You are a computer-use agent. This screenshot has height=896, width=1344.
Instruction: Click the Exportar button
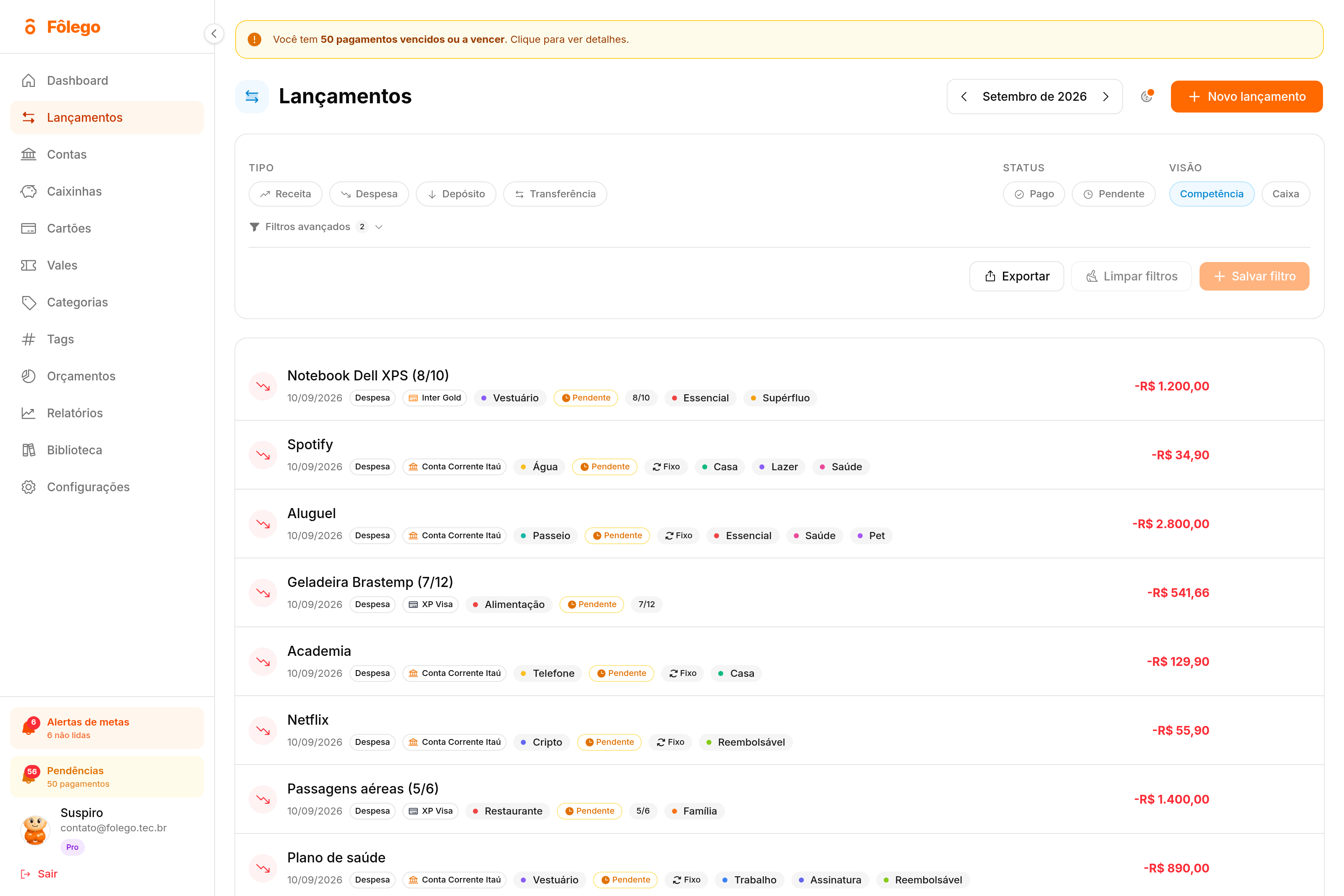1017,277
